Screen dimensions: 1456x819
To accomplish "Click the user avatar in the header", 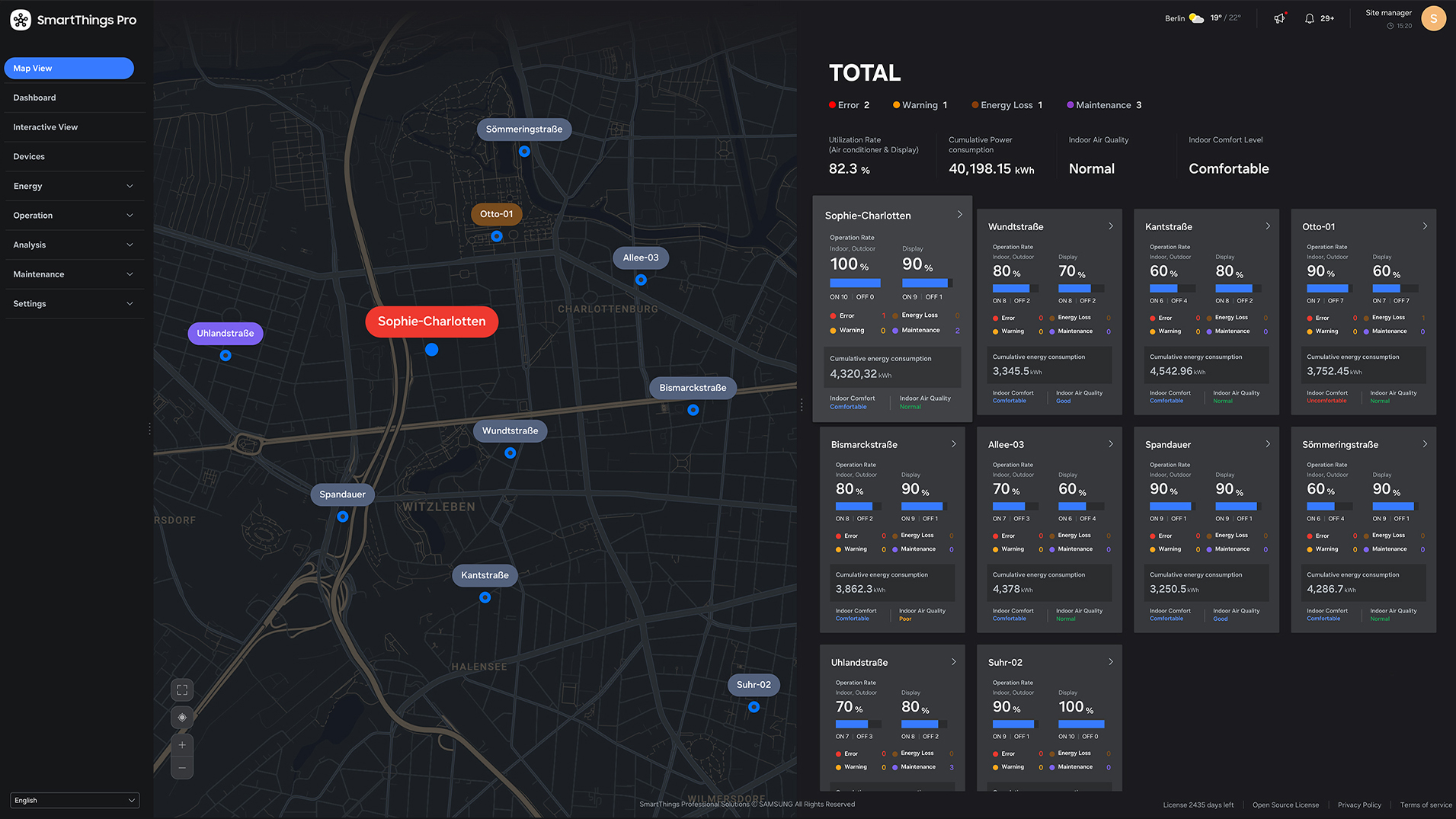I will tap(1433, 18).
